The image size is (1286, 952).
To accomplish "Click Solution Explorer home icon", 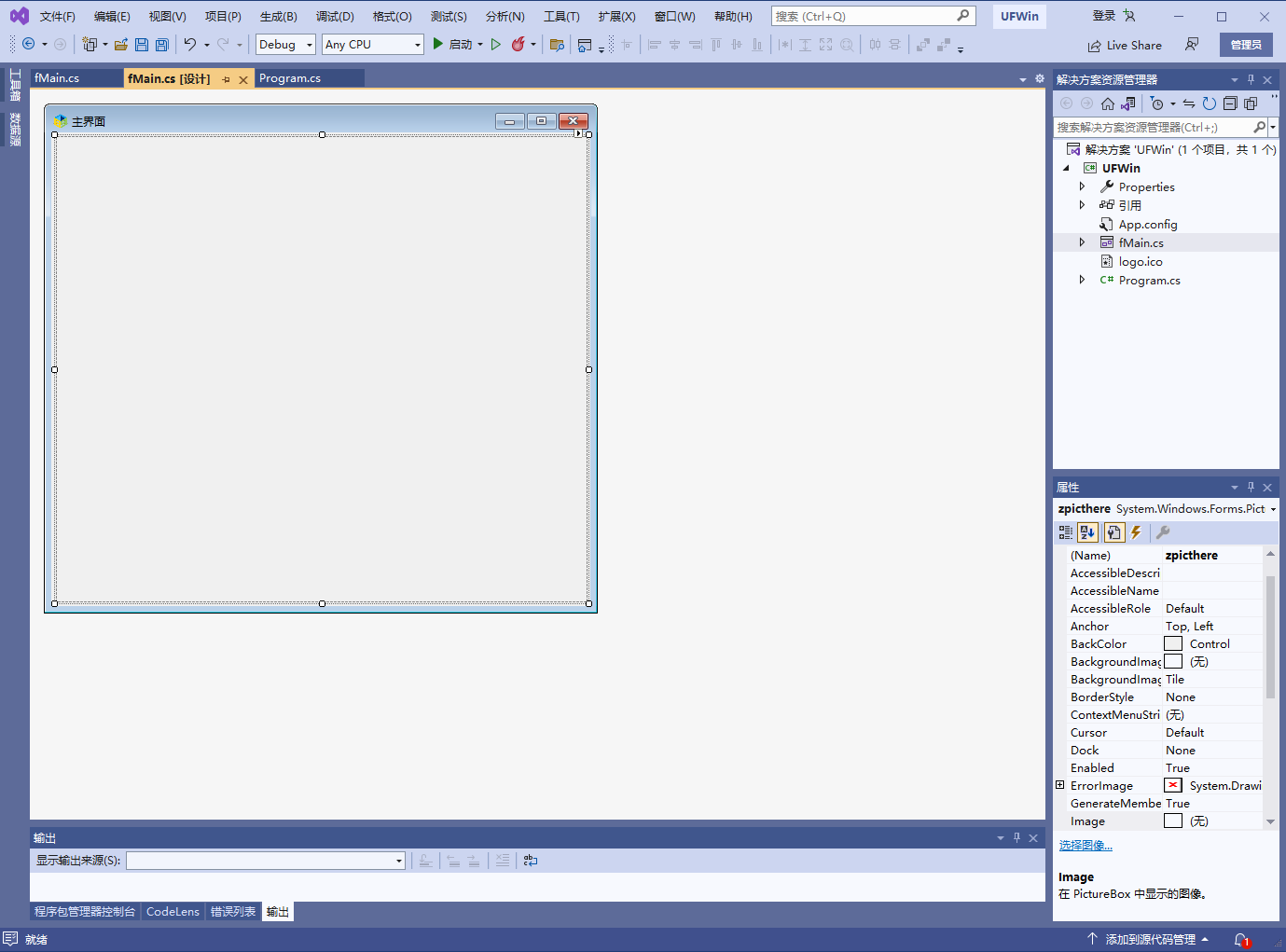I will tap(1108, 103).
